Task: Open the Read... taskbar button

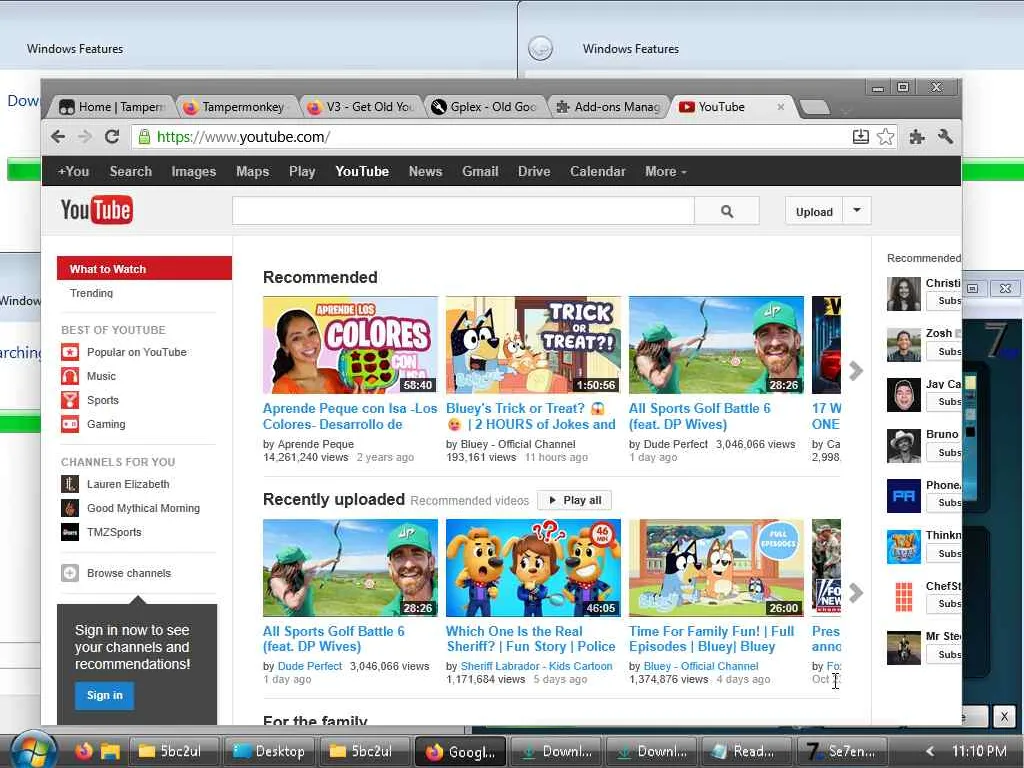Action: pos(744,752)
